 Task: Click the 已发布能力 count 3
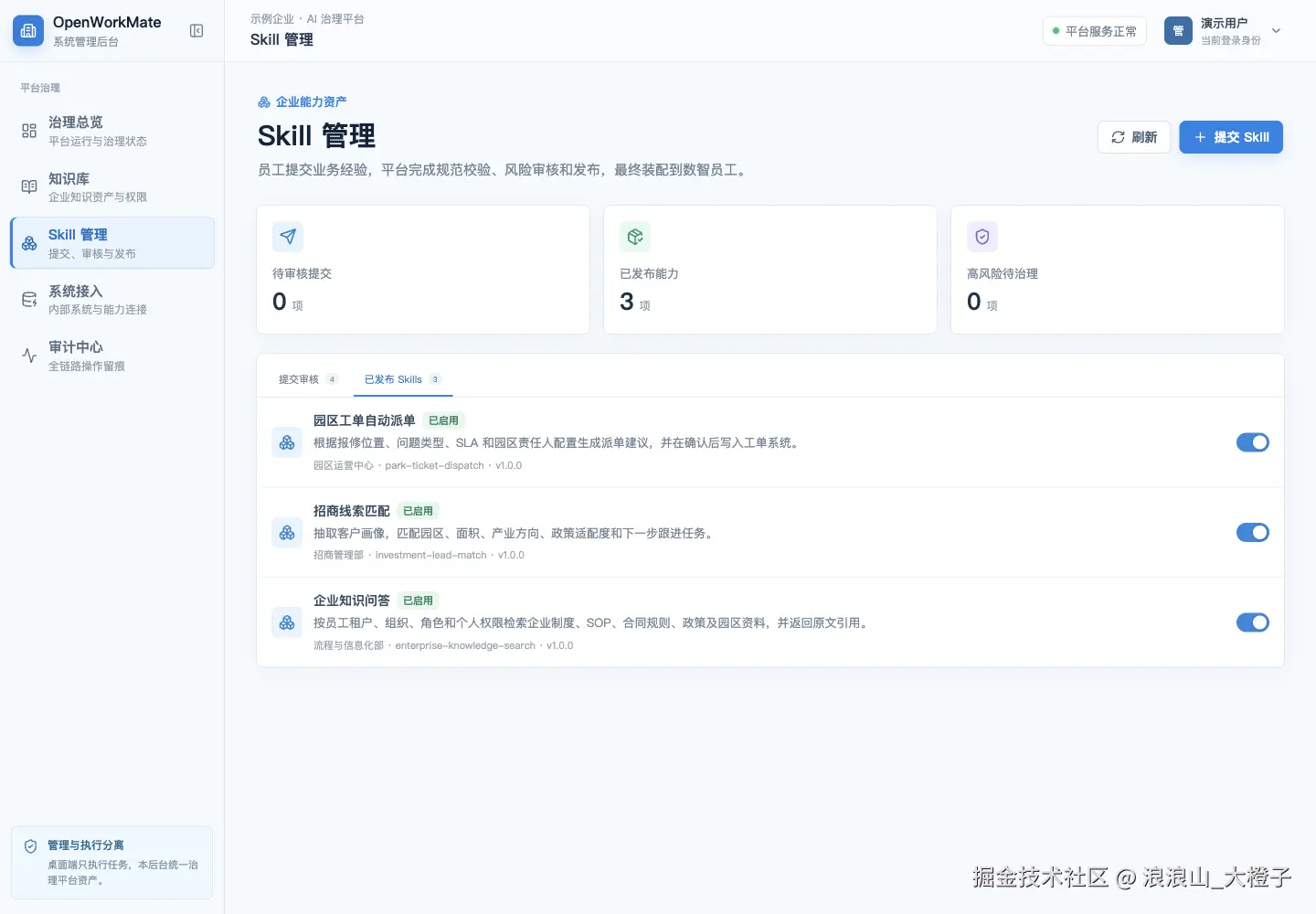[x=627, y=302]
